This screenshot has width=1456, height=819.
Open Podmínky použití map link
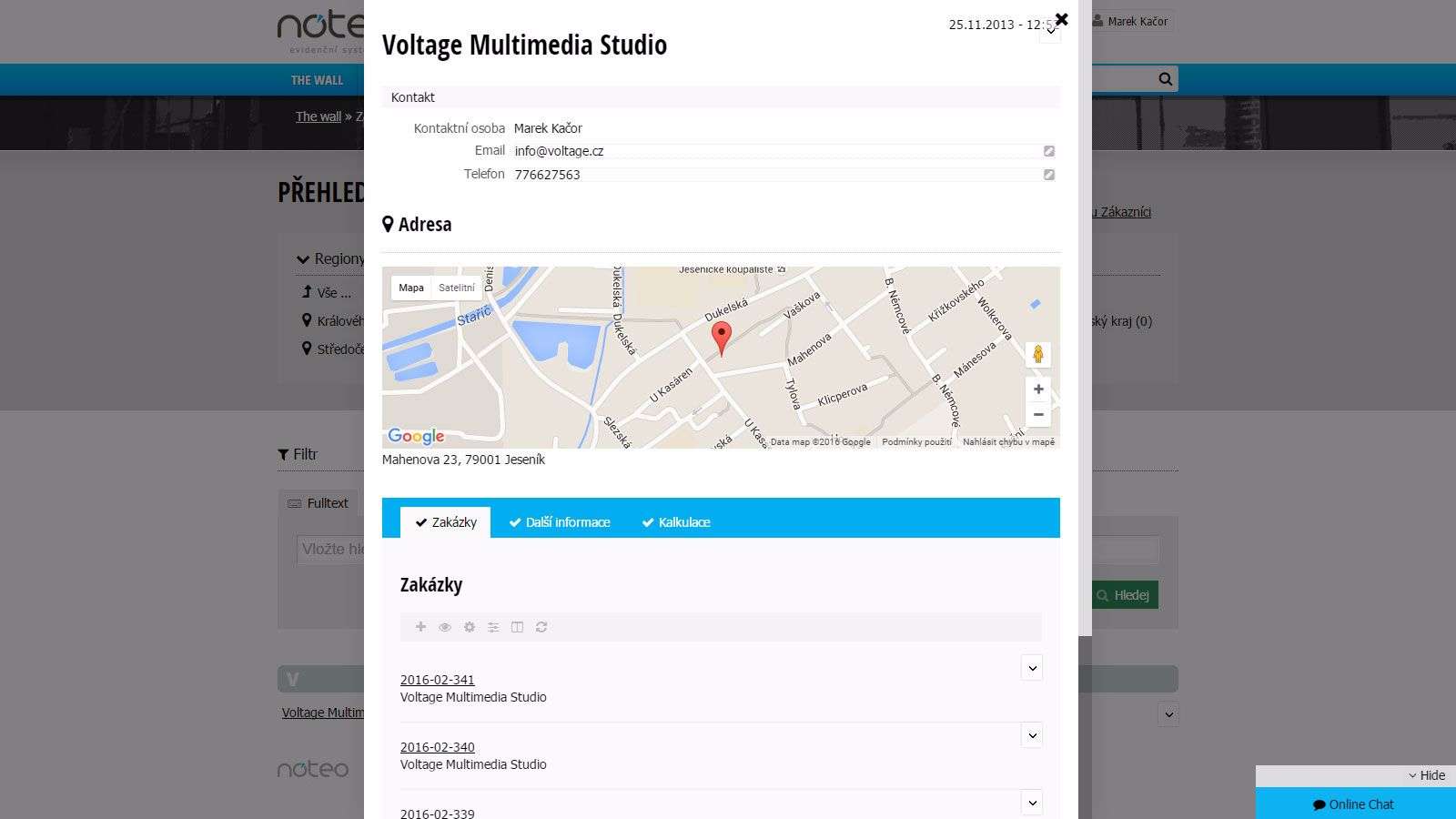point(916,442)
